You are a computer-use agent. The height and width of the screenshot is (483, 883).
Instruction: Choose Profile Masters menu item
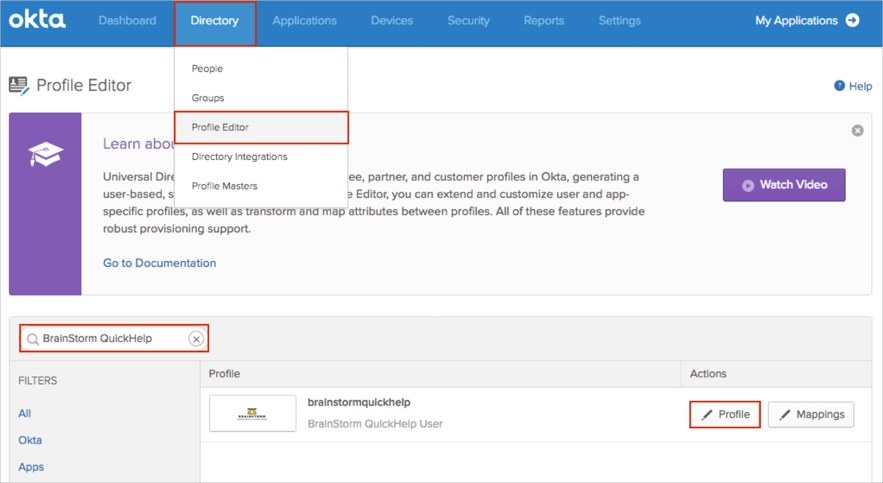(225, 186)
